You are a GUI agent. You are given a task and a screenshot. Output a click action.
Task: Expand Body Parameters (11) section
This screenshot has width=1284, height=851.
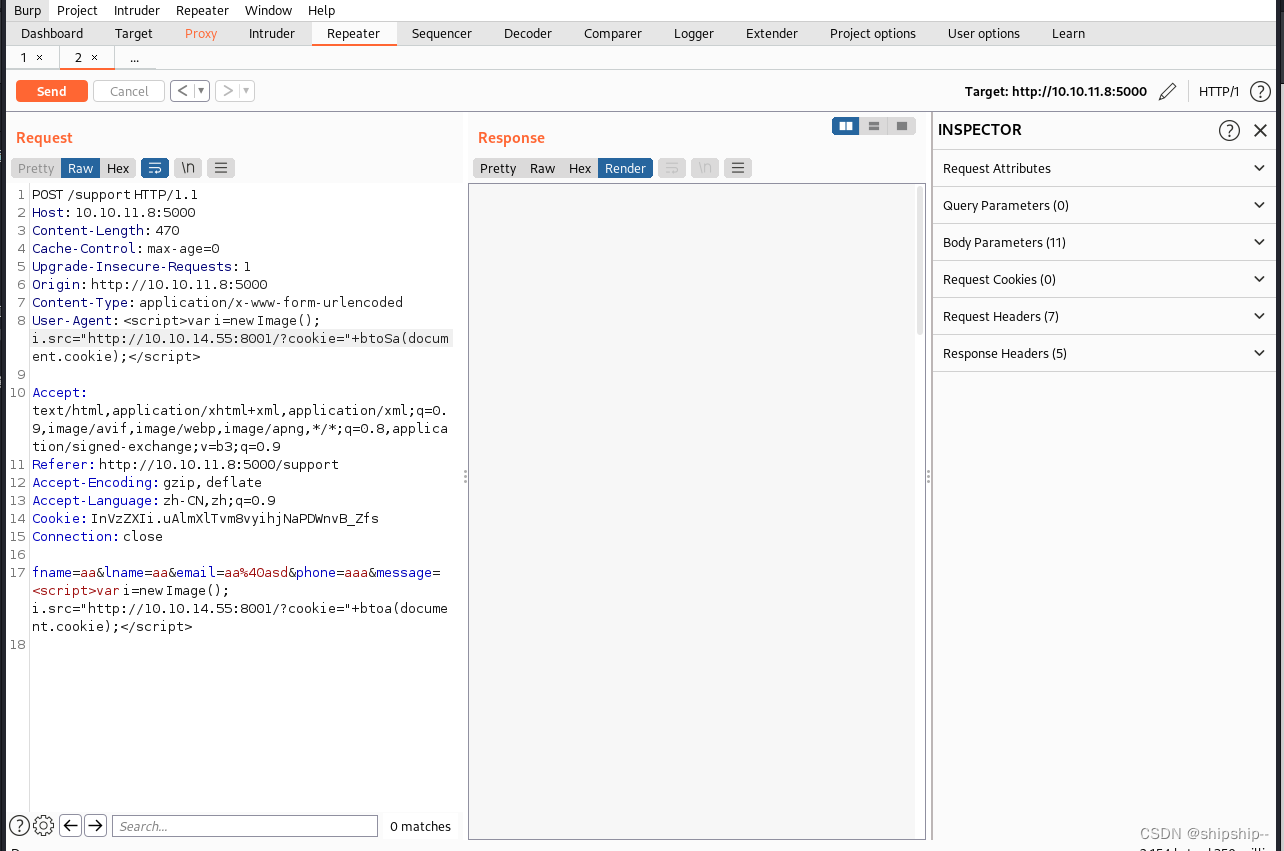[x=1105, y=242]
